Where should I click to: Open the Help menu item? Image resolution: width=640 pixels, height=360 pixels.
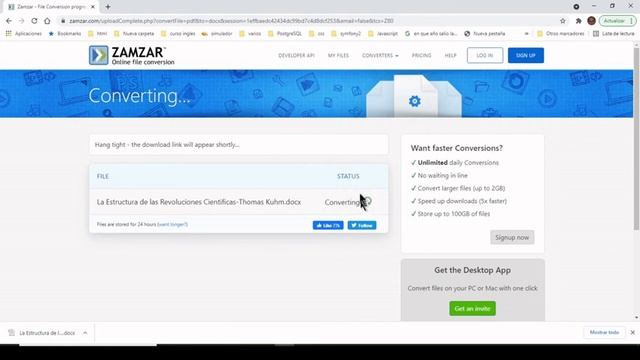tap(451, 56)
